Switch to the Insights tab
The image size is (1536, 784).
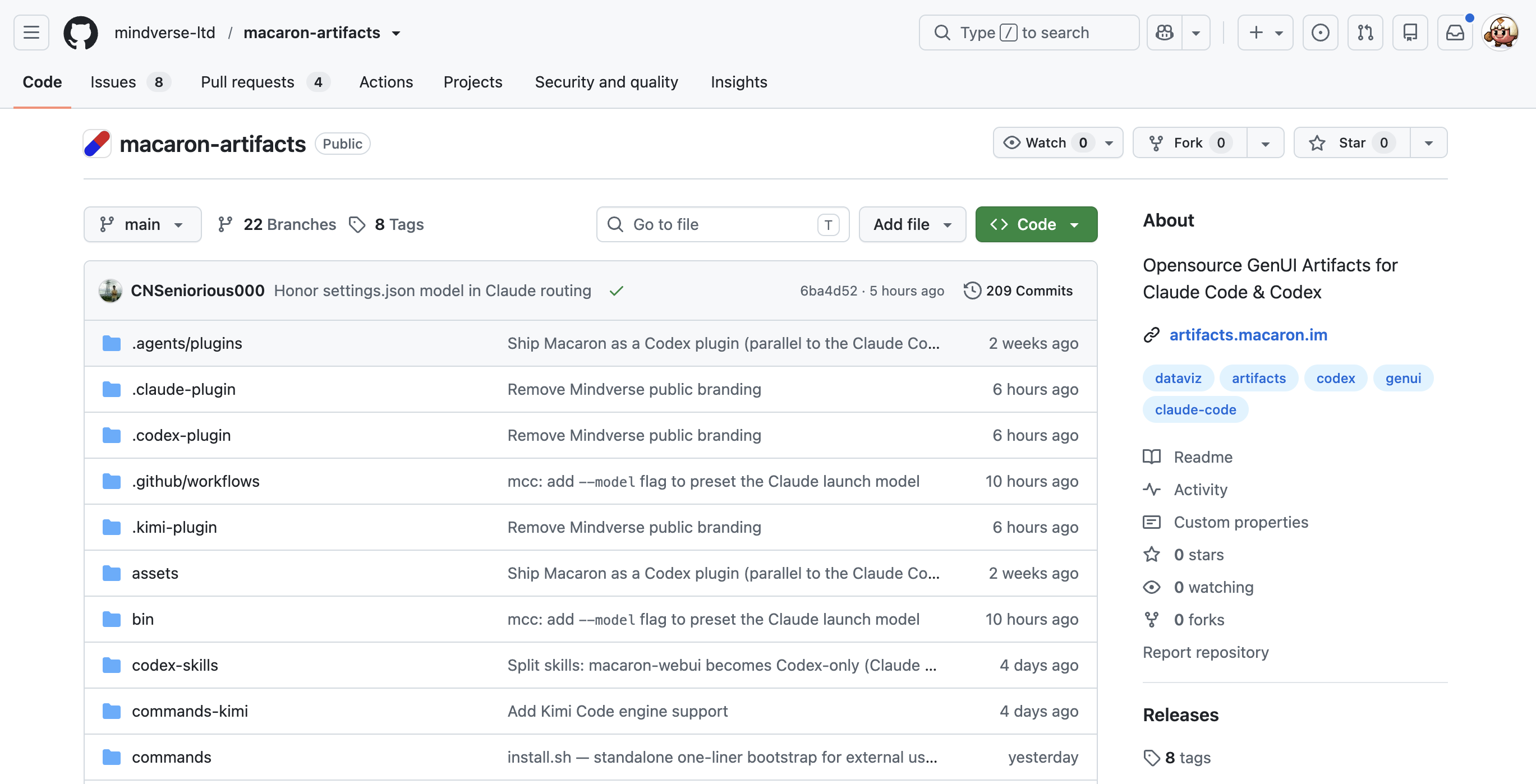pyautogui.click(x=739, y=82)
